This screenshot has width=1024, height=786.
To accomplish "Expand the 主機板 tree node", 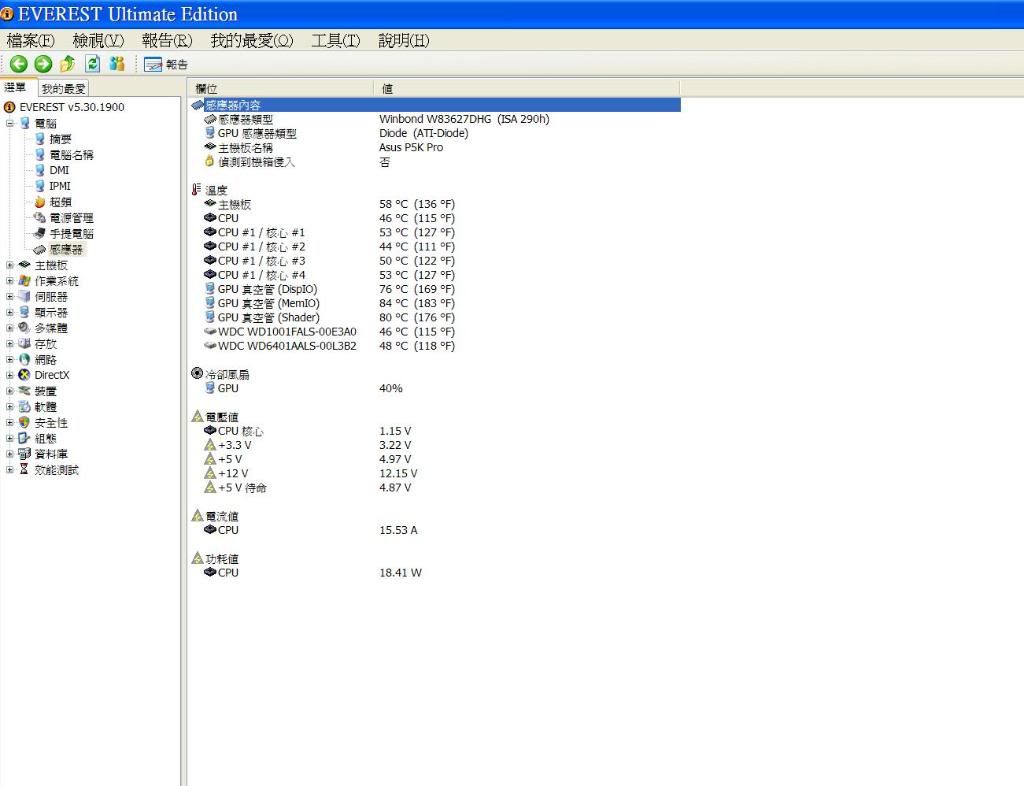I will click(x=10, y=265).
